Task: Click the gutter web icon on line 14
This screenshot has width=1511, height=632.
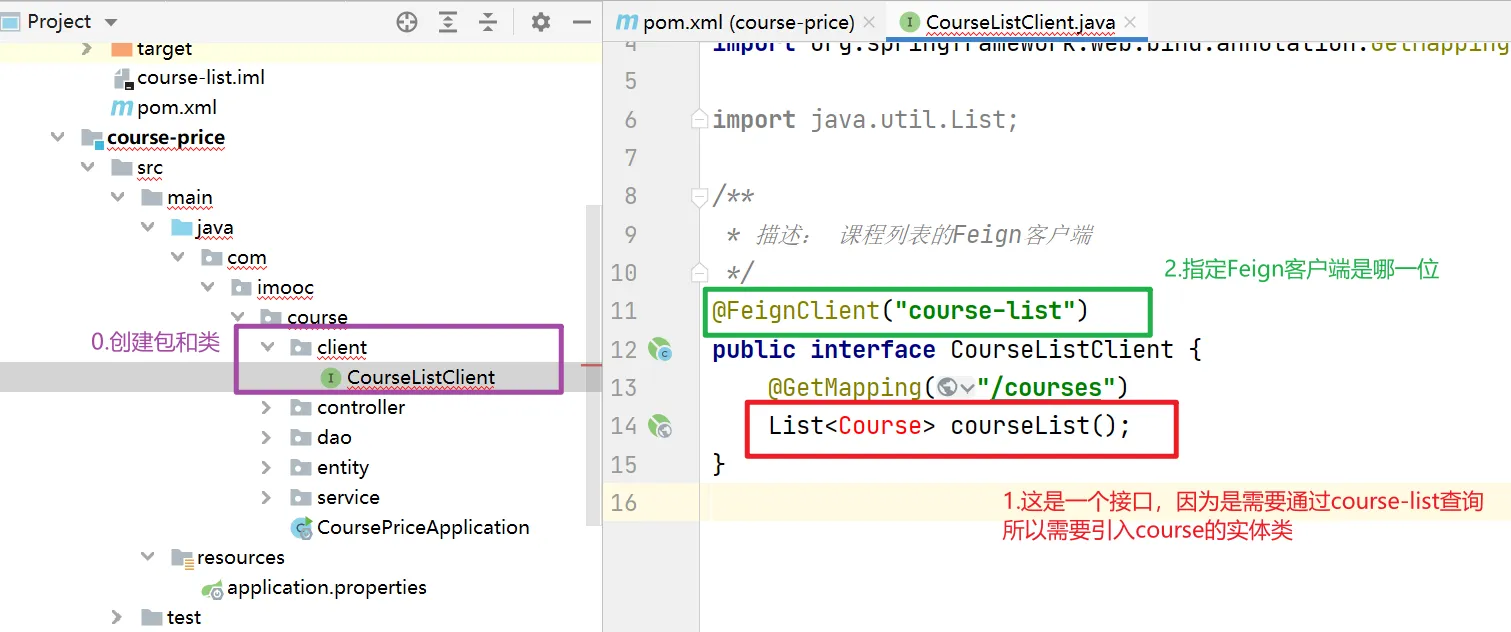Action: coord(659,426)
